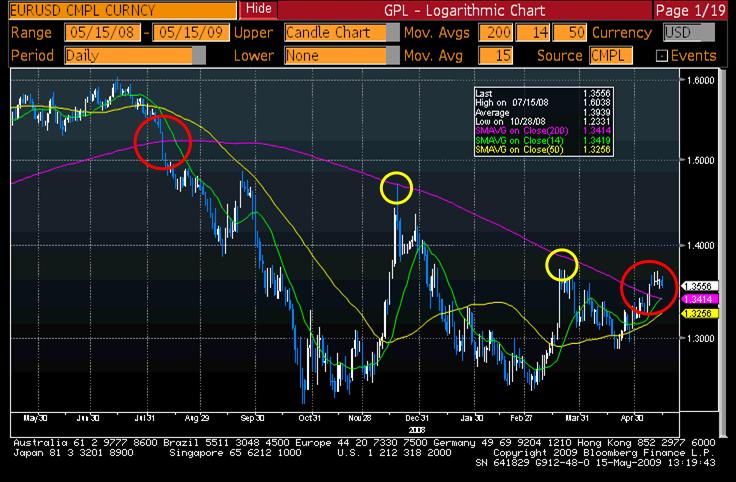Viewport: 736px width, 482px height.
Task: Click the Hide button
Action: pos(260,10)
